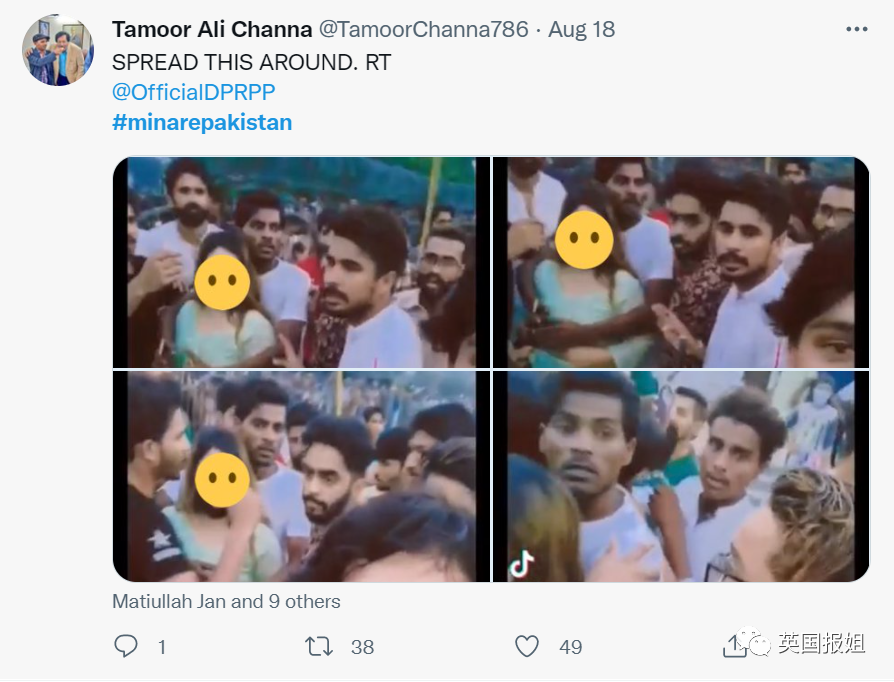Screen dimensions: 894x682
Task: Open the bottom-right image with the TikTok logo
Action: pos(681,477)
